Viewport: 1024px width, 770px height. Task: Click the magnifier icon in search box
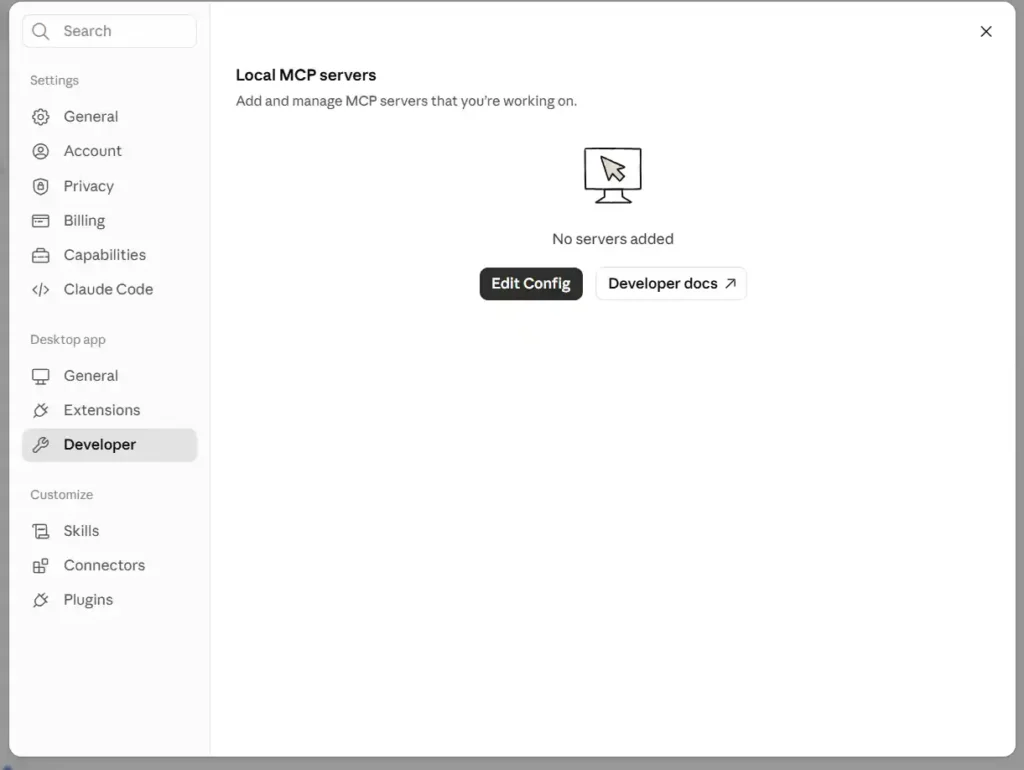pos(40,31)
